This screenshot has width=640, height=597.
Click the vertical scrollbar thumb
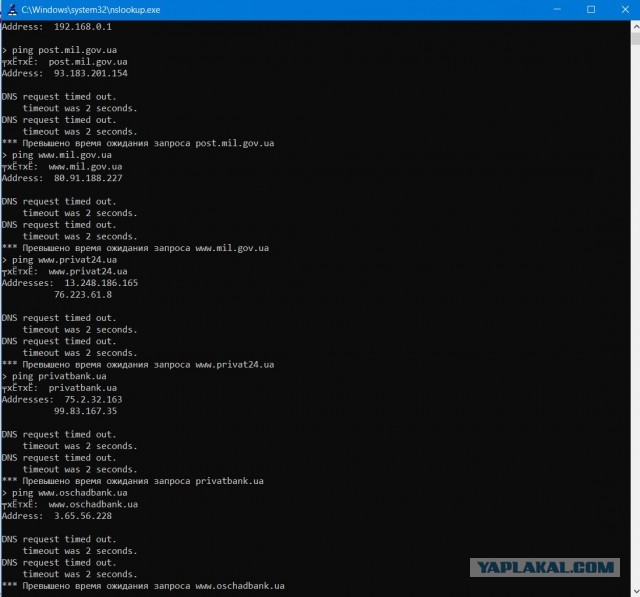click(636, 39)
